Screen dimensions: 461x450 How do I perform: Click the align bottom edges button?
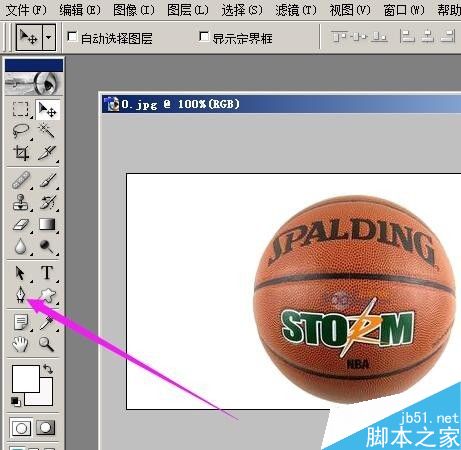[379, 37]
